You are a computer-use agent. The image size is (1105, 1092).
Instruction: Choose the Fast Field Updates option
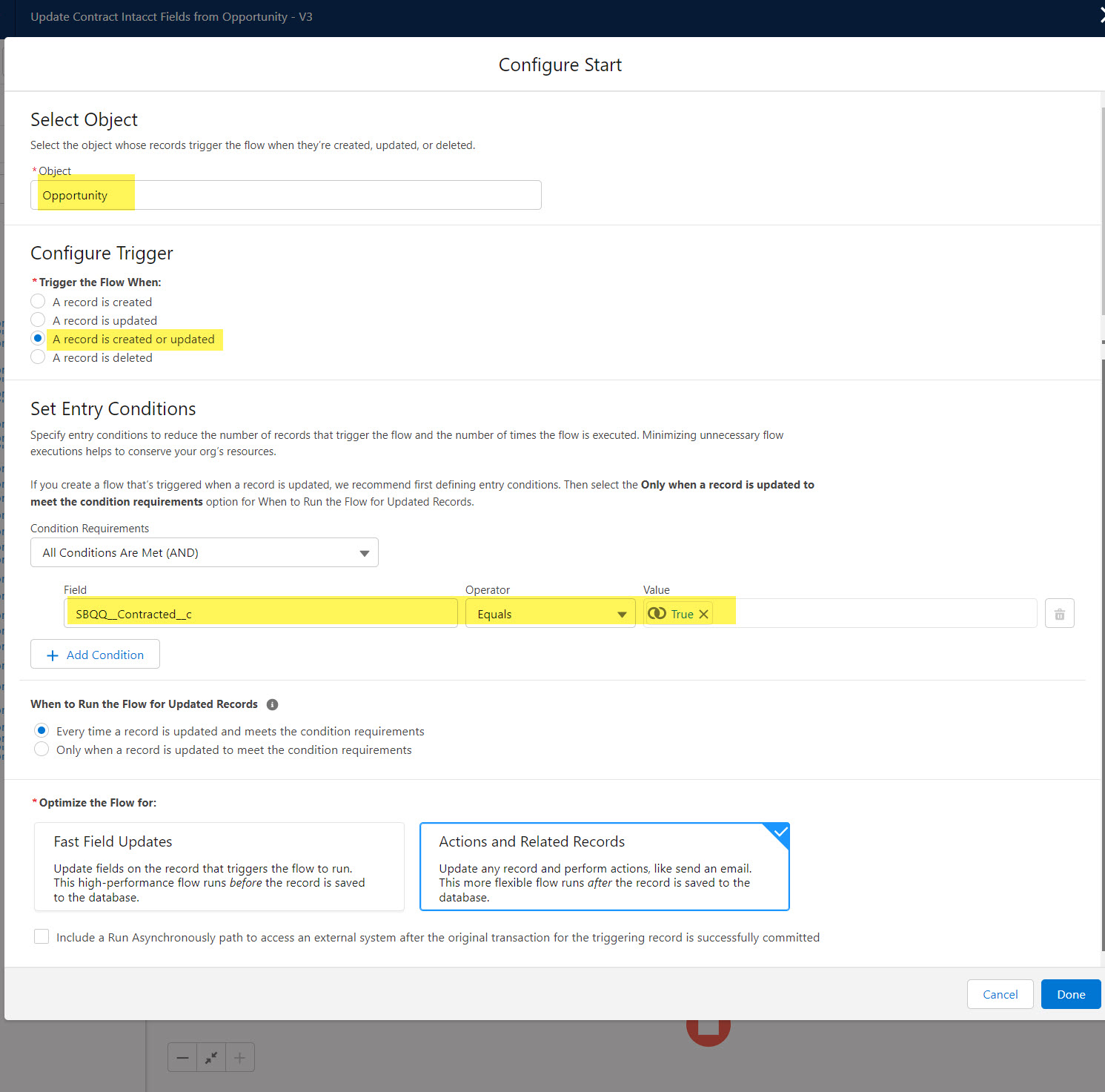219,867
